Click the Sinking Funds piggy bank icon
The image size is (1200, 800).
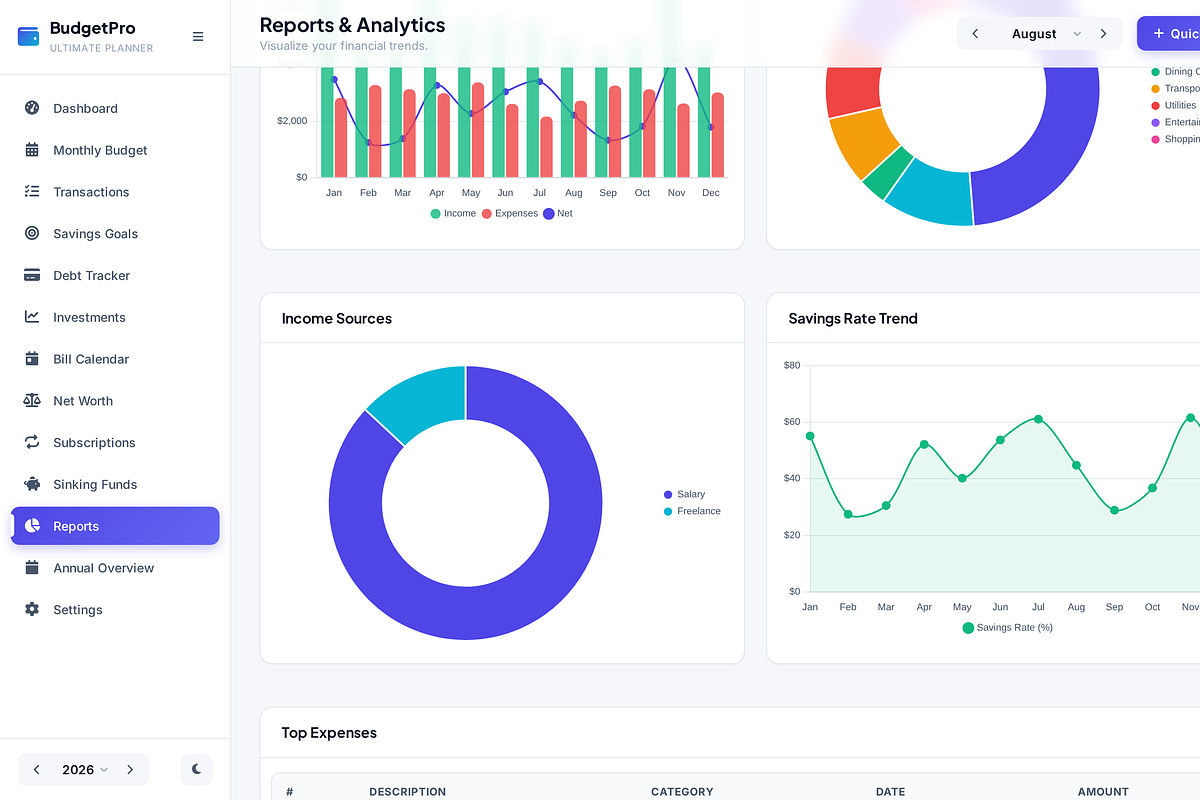click(32, 485)
